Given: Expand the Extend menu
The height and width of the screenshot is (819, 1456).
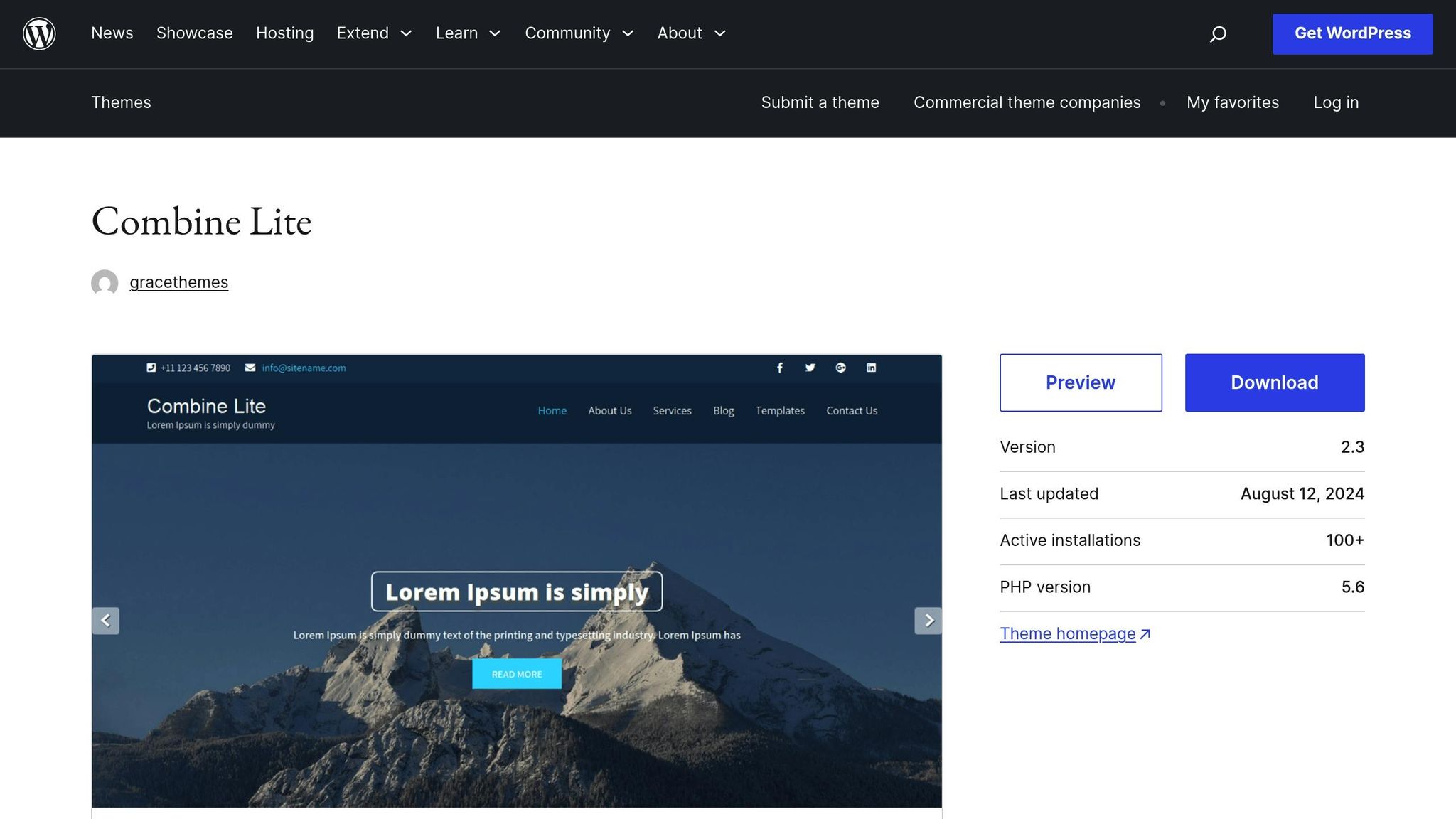Looking at the screenshot, I should [374, 33].
